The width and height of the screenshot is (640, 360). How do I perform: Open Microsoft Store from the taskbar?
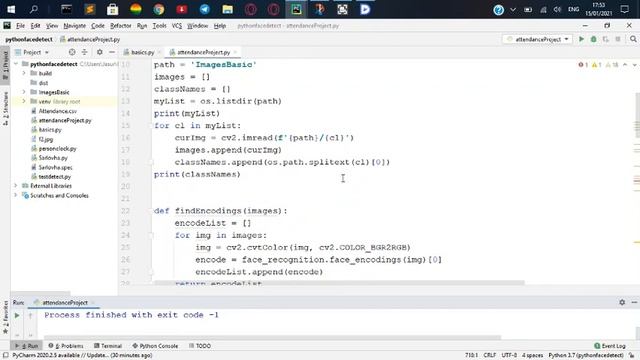113,9
